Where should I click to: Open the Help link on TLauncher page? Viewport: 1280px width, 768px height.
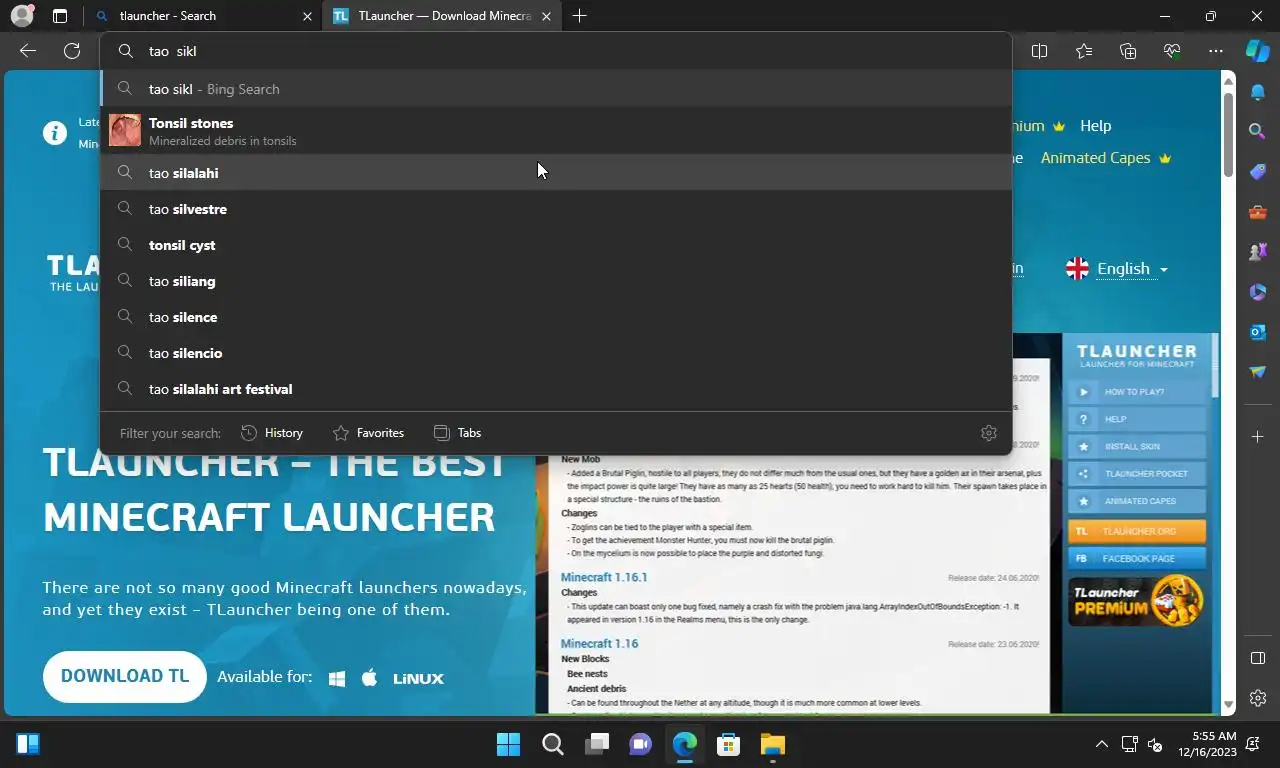coord(1095,126)
